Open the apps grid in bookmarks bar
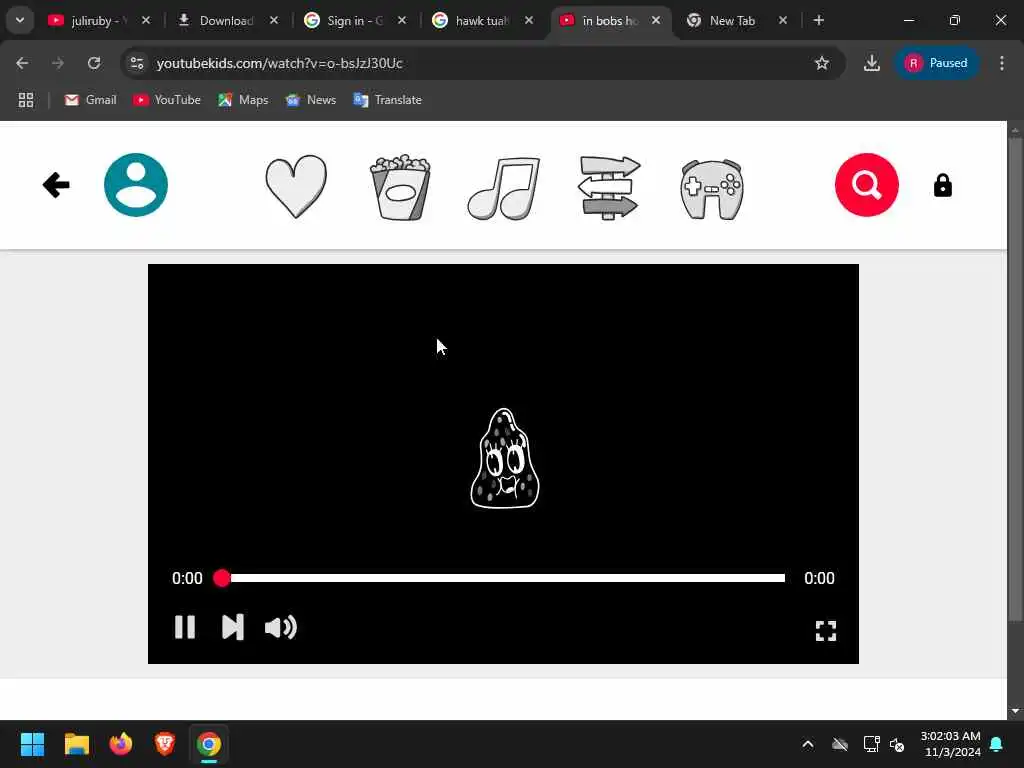 pyautogui.click(x=26, y=100)
